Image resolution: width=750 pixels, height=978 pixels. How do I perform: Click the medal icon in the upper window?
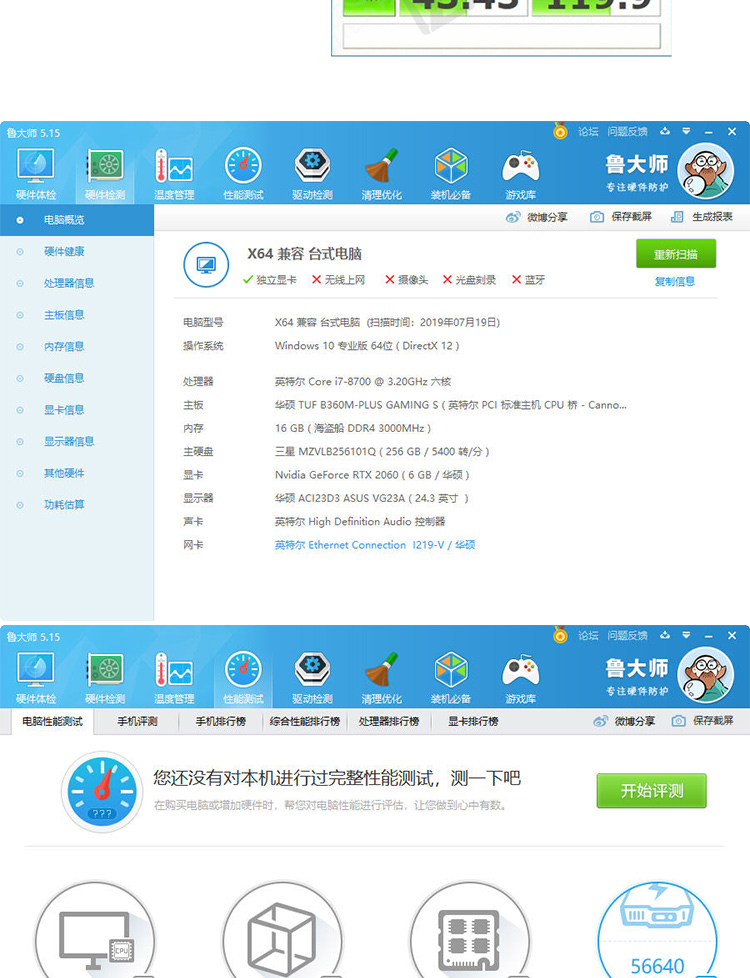coord(560,131)
